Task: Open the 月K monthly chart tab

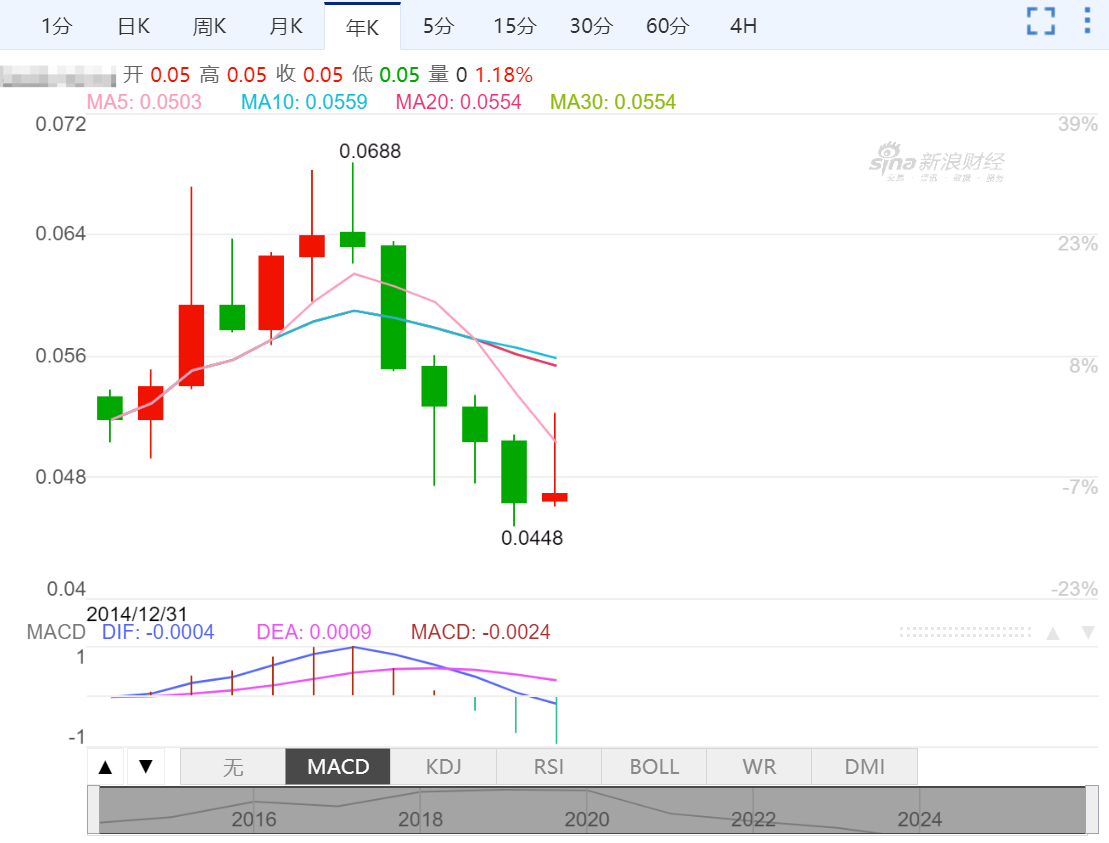Action: (x=286, y=27)
